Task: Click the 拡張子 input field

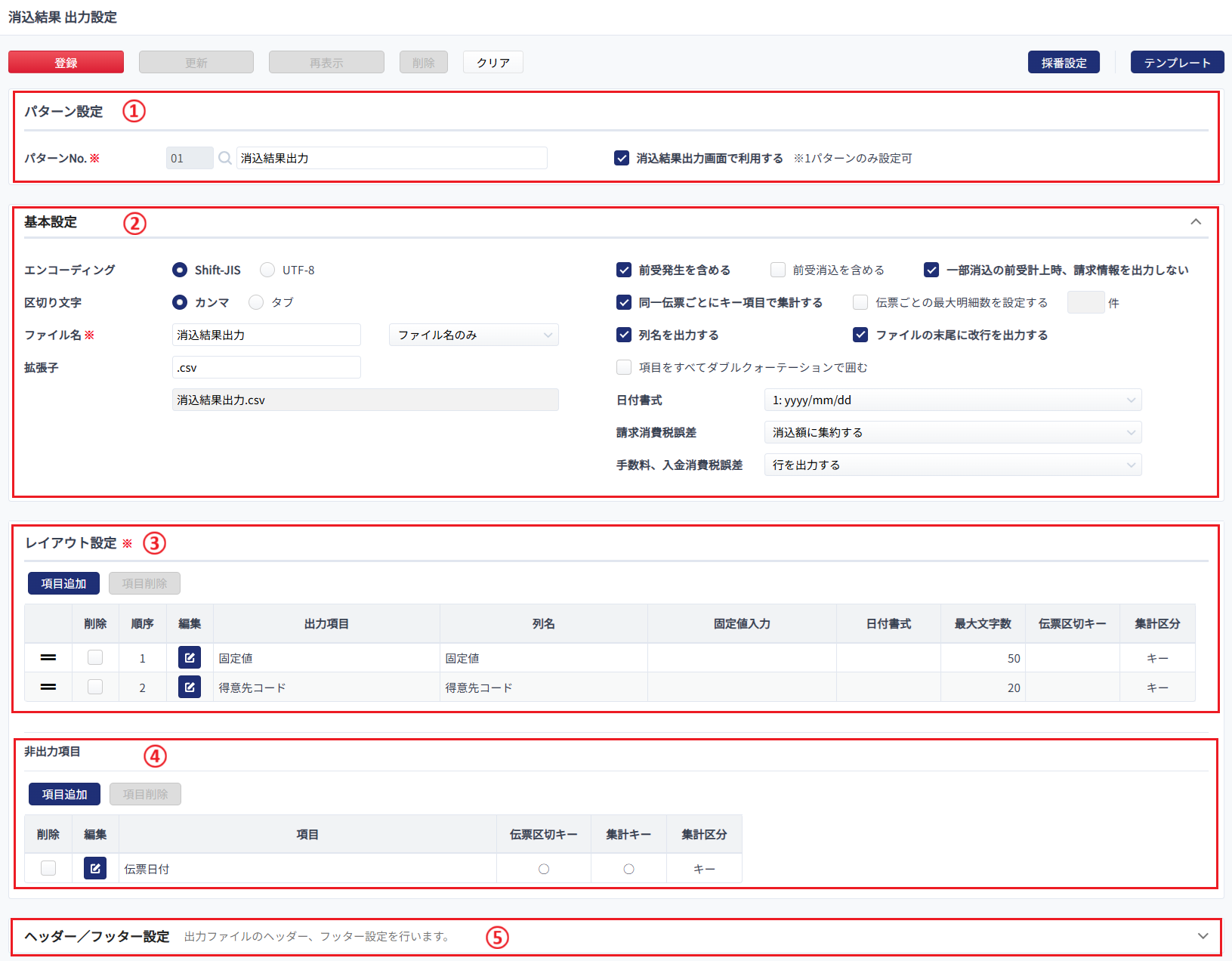Action: click(267, 367)
